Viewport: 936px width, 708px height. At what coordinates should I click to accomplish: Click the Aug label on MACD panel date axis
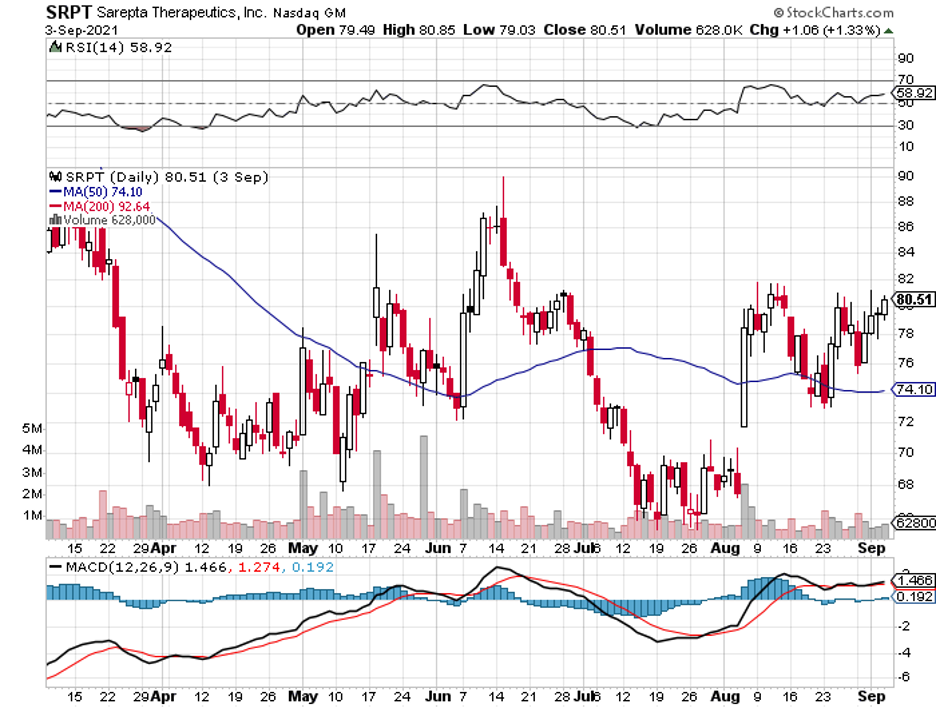(725, 697)
